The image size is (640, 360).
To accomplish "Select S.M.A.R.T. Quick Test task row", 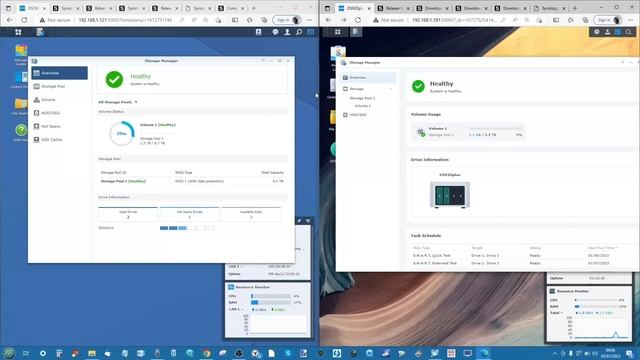I will coord(523,256).
